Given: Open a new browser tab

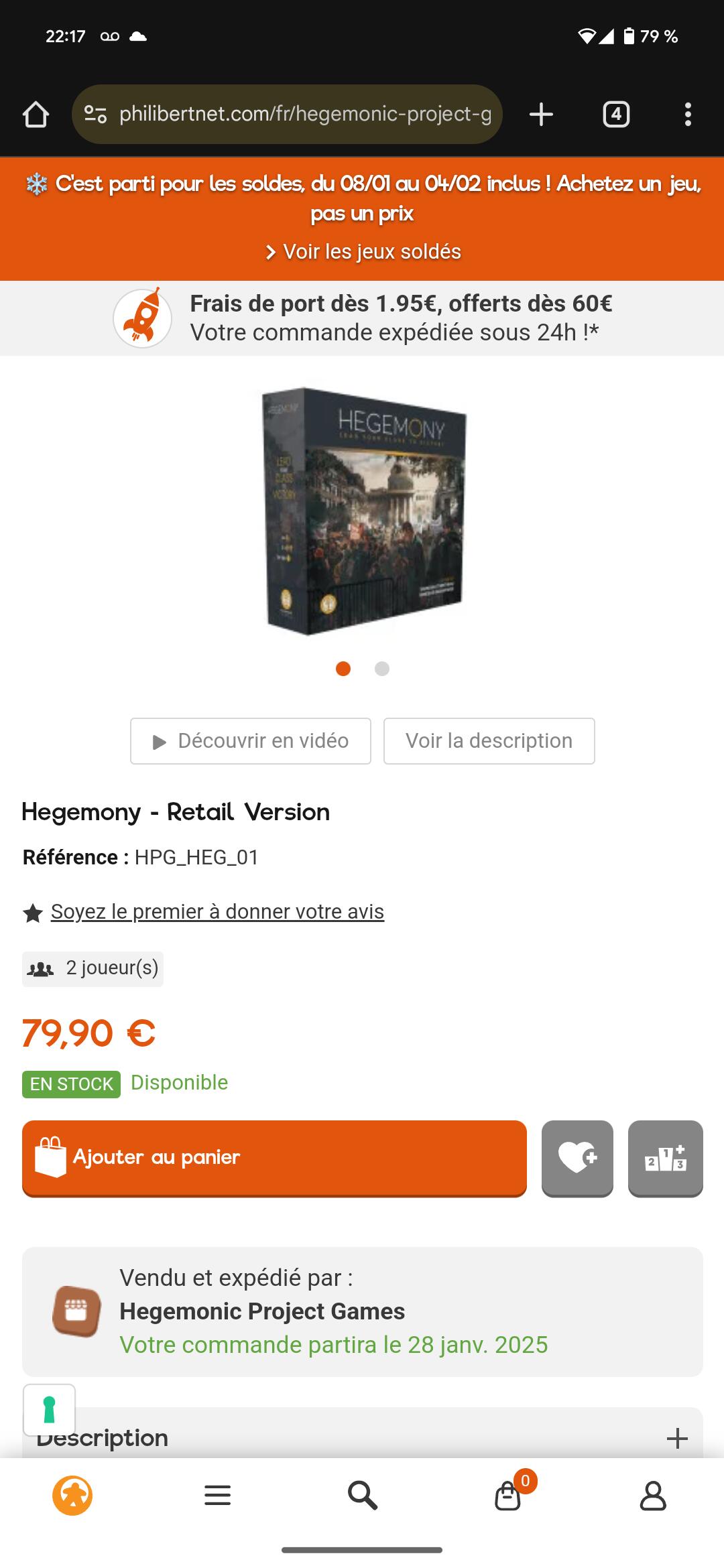Looking at the screenshot, I should pyautogui.click(x=541, y=115).
